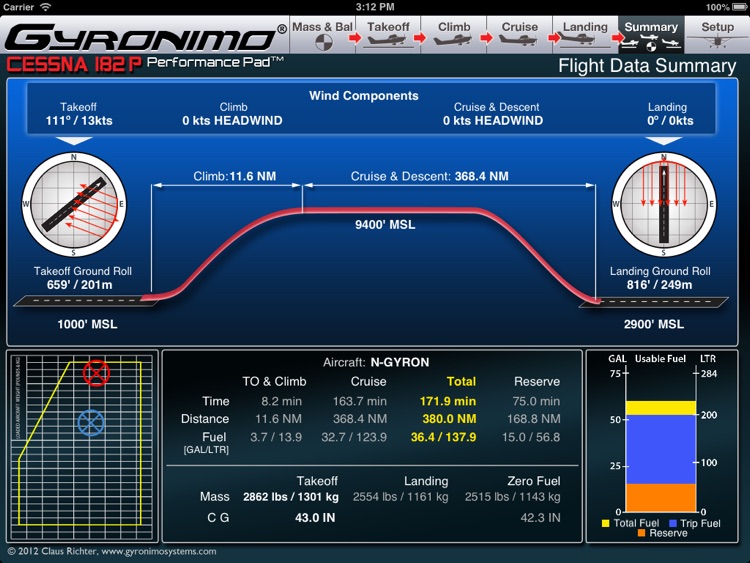Tap landing mass 2554 lbs / 1161 kg
Image resolution: width=750 pixels, height=563 pixels.
[401, 497]
